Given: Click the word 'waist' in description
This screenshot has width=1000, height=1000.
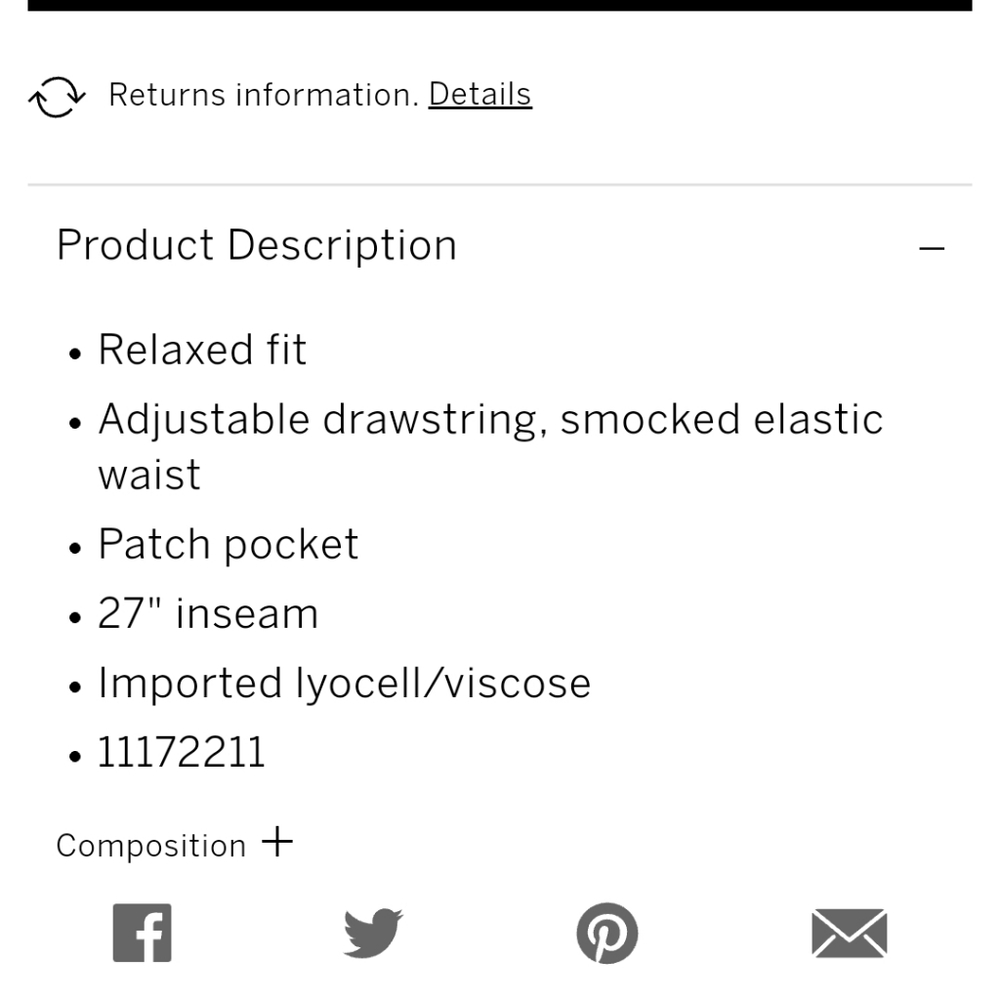Looking at the screenshot, I should [x=149, y=475].
